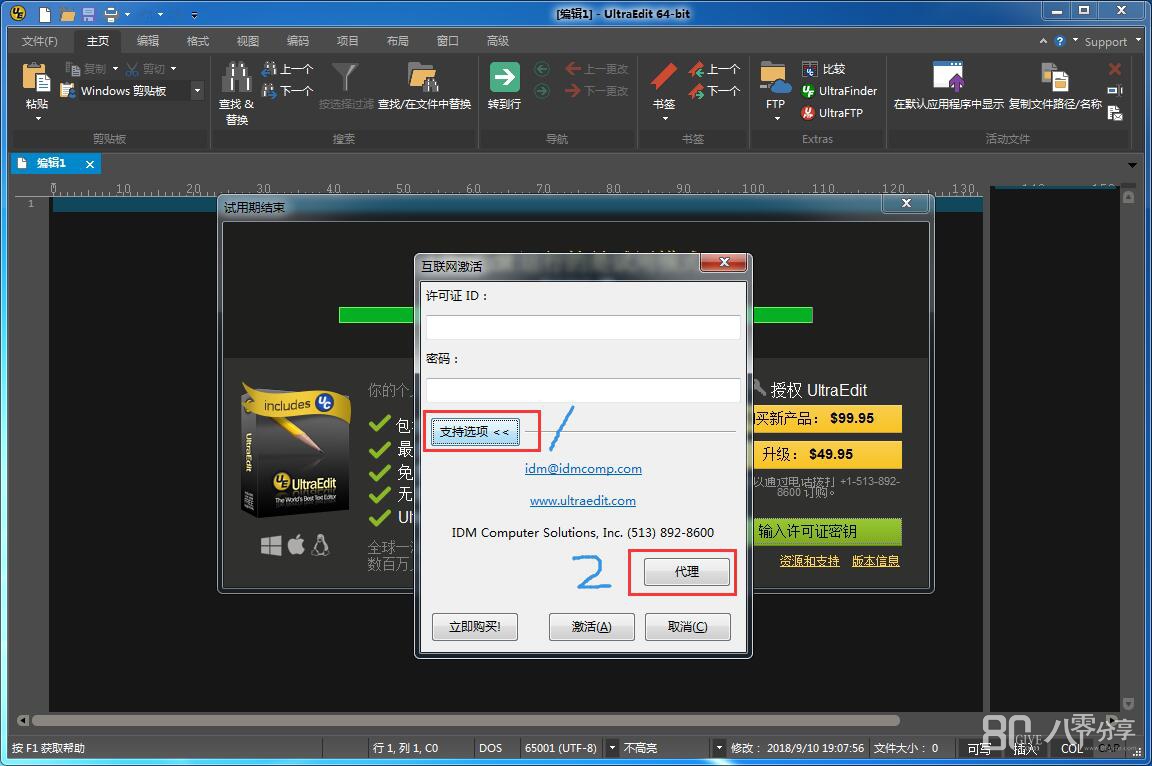Switch to the 项目 ribbon tab

[x=348, y=41]
